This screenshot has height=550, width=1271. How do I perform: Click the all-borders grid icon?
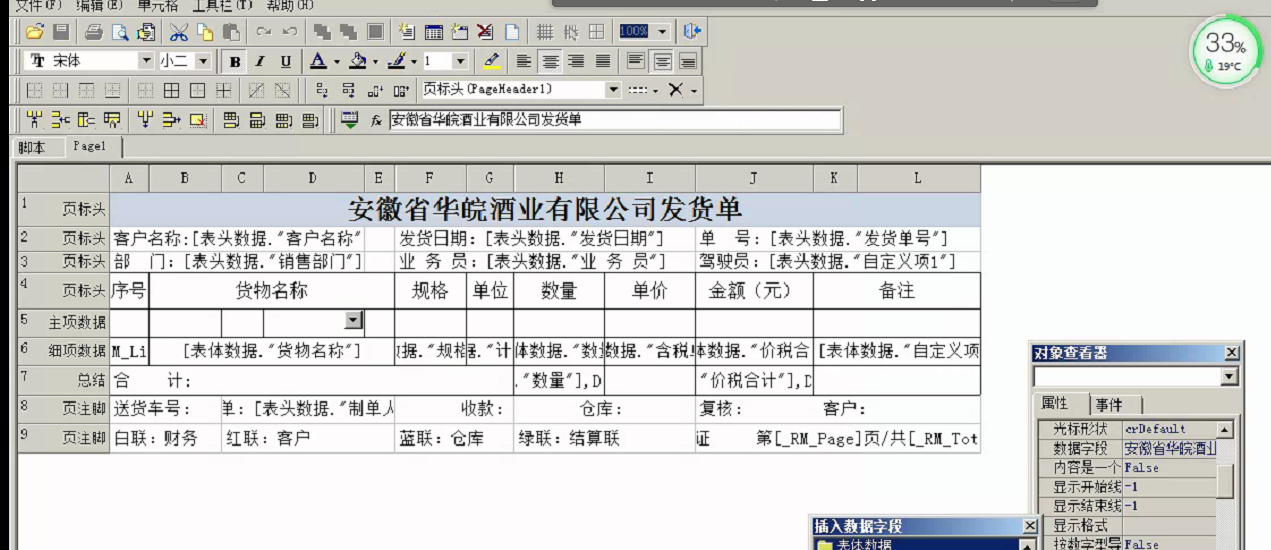pos(172,90)
